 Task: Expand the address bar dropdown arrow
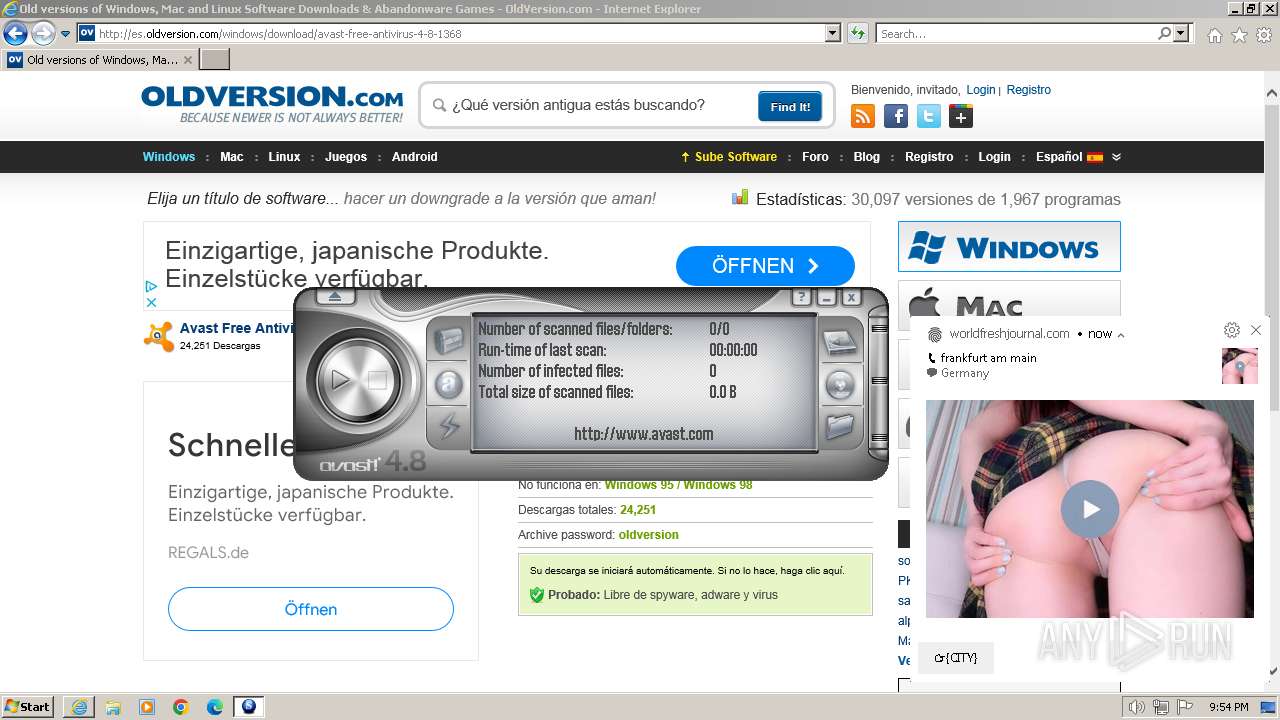click(x=833, y=33)
